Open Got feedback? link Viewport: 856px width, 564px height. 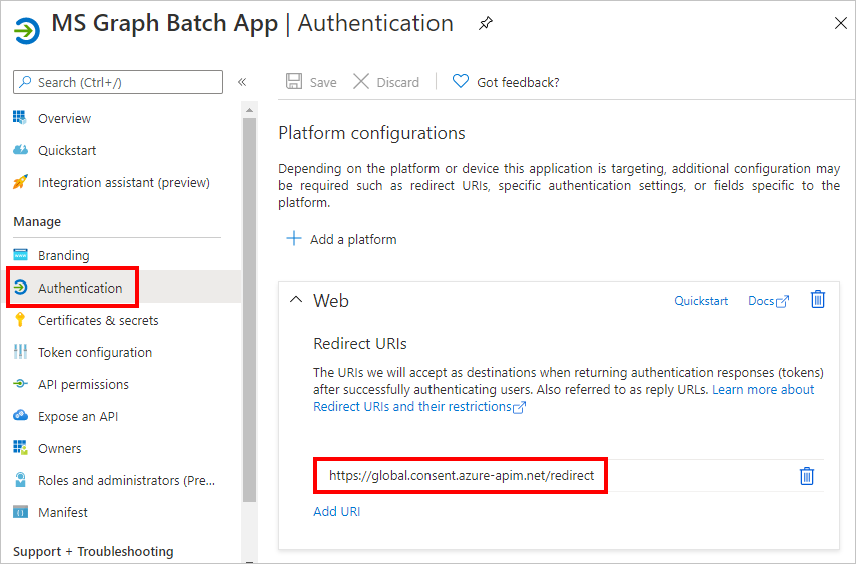click(x=518, y=82)
